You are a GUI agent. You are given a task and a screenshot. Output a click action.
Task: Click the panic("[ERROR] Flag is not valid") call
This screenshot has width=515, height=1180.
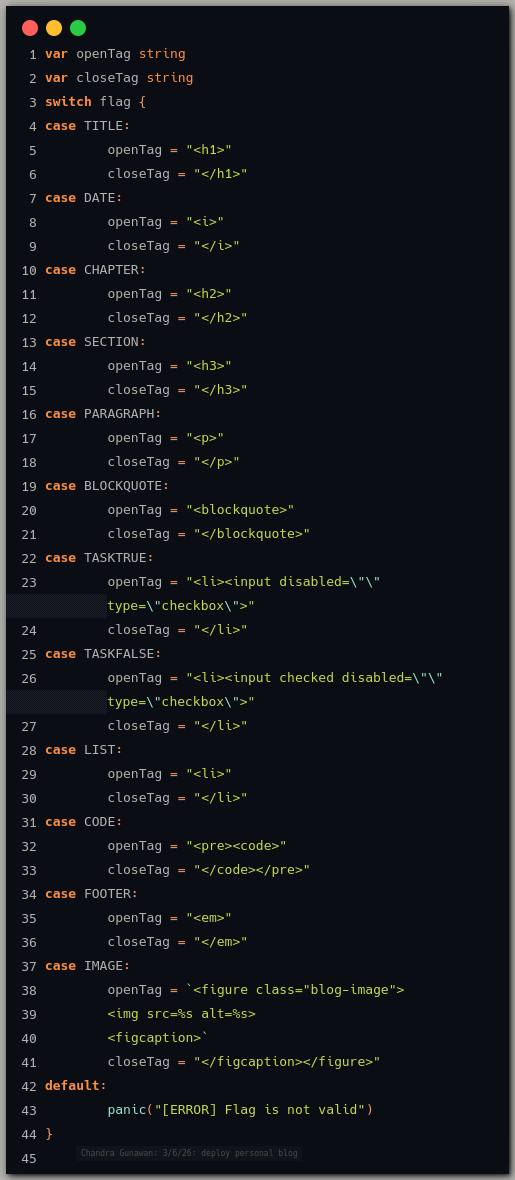coord(240,1110)
